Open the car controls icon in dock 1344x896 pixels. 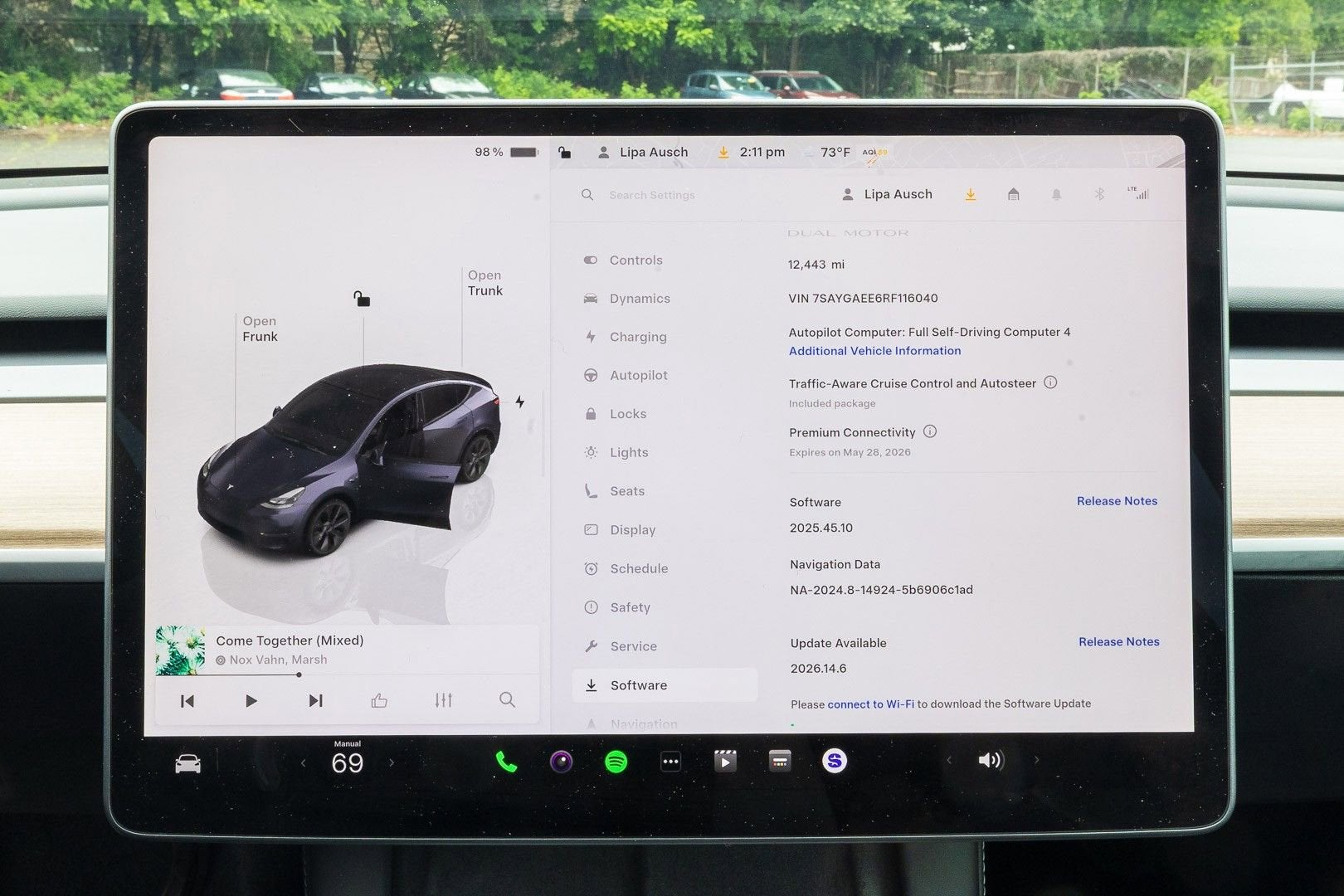pos(188,762)
